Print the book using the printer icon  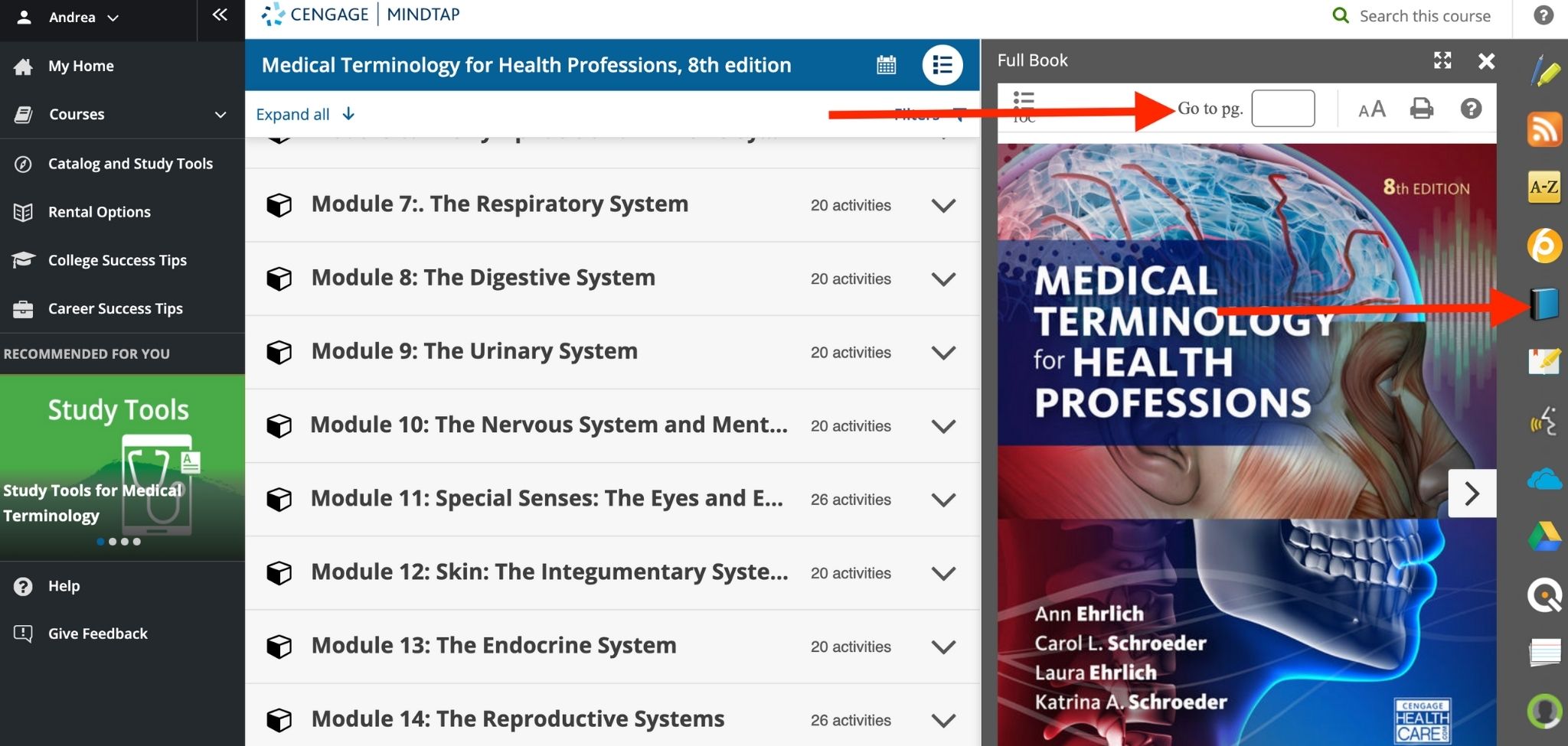(1423, 109)
